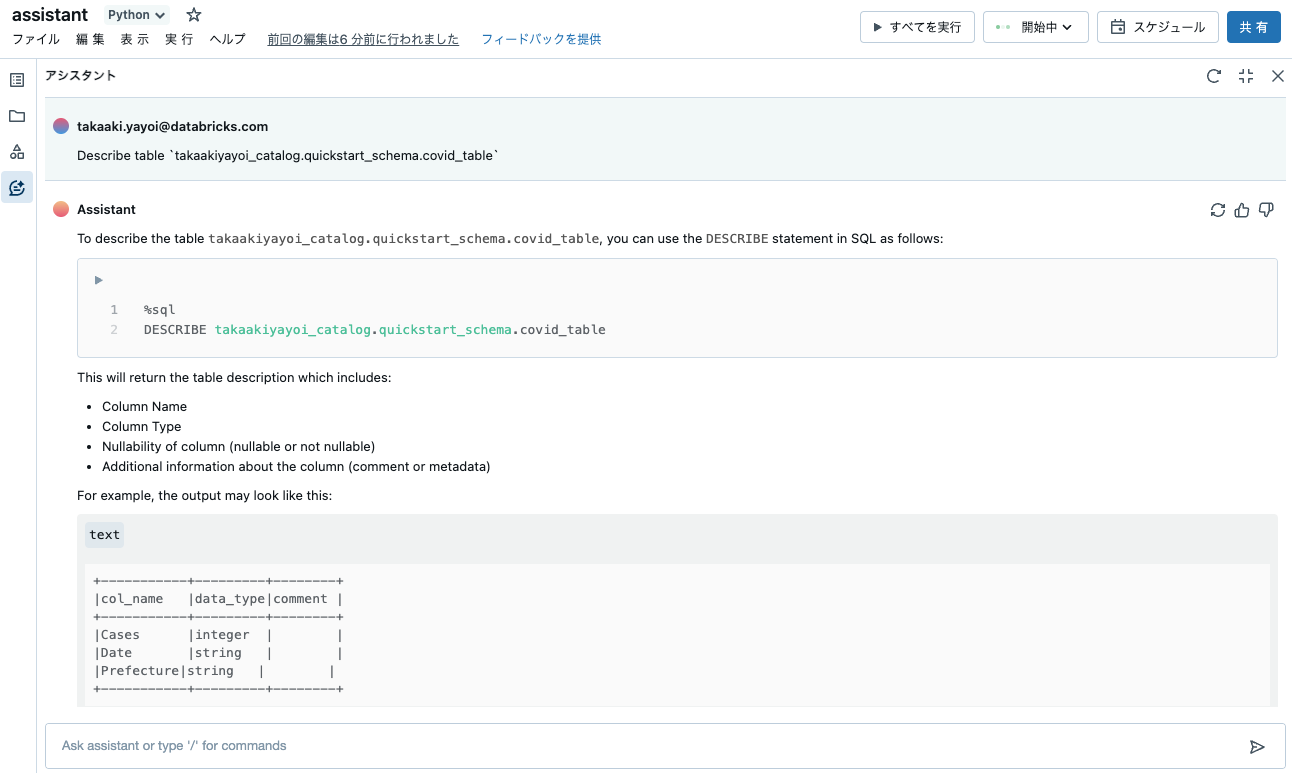Open the workspace folder icon in sidebar
Screen dimensions: 1292x773
tap(16, 116)
